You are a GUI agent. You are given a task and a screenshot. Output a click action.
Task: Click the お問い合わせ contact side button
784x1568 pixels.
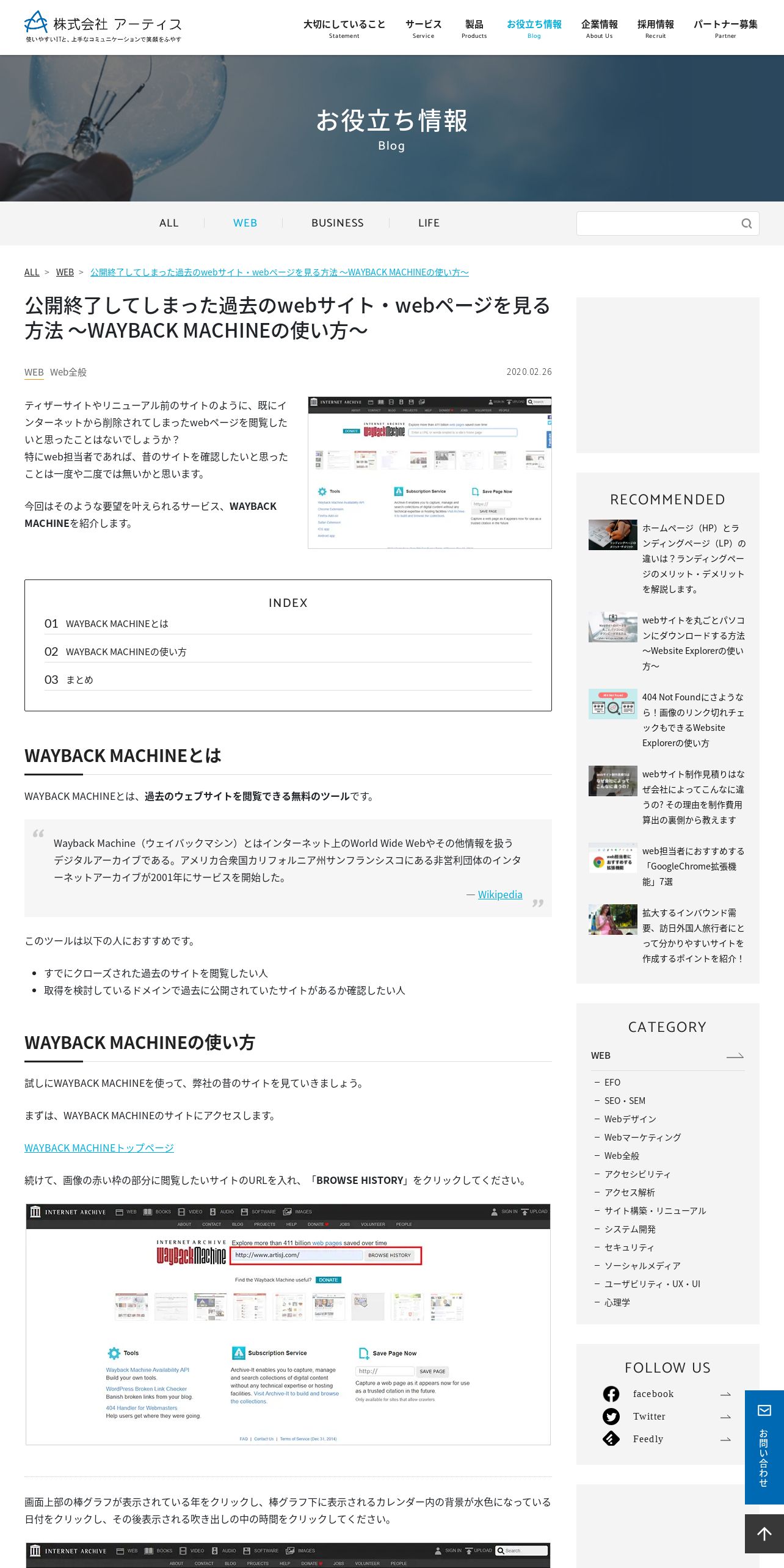pos(764,1447)
